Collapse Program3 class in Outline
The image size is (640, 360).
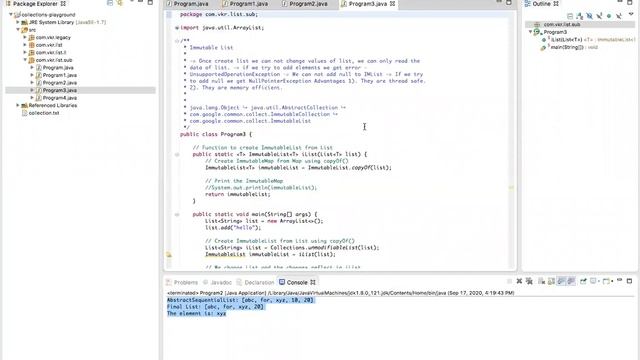(531, 32)
